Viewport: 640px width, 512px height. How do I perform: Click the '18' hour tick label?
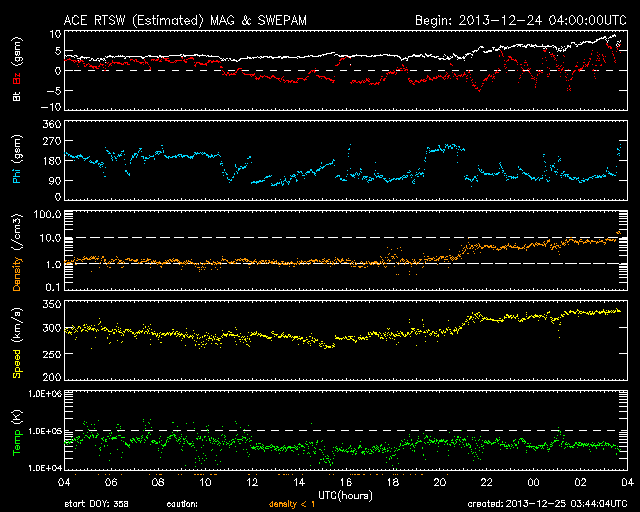pyautogui.click(x=393, y=483)
